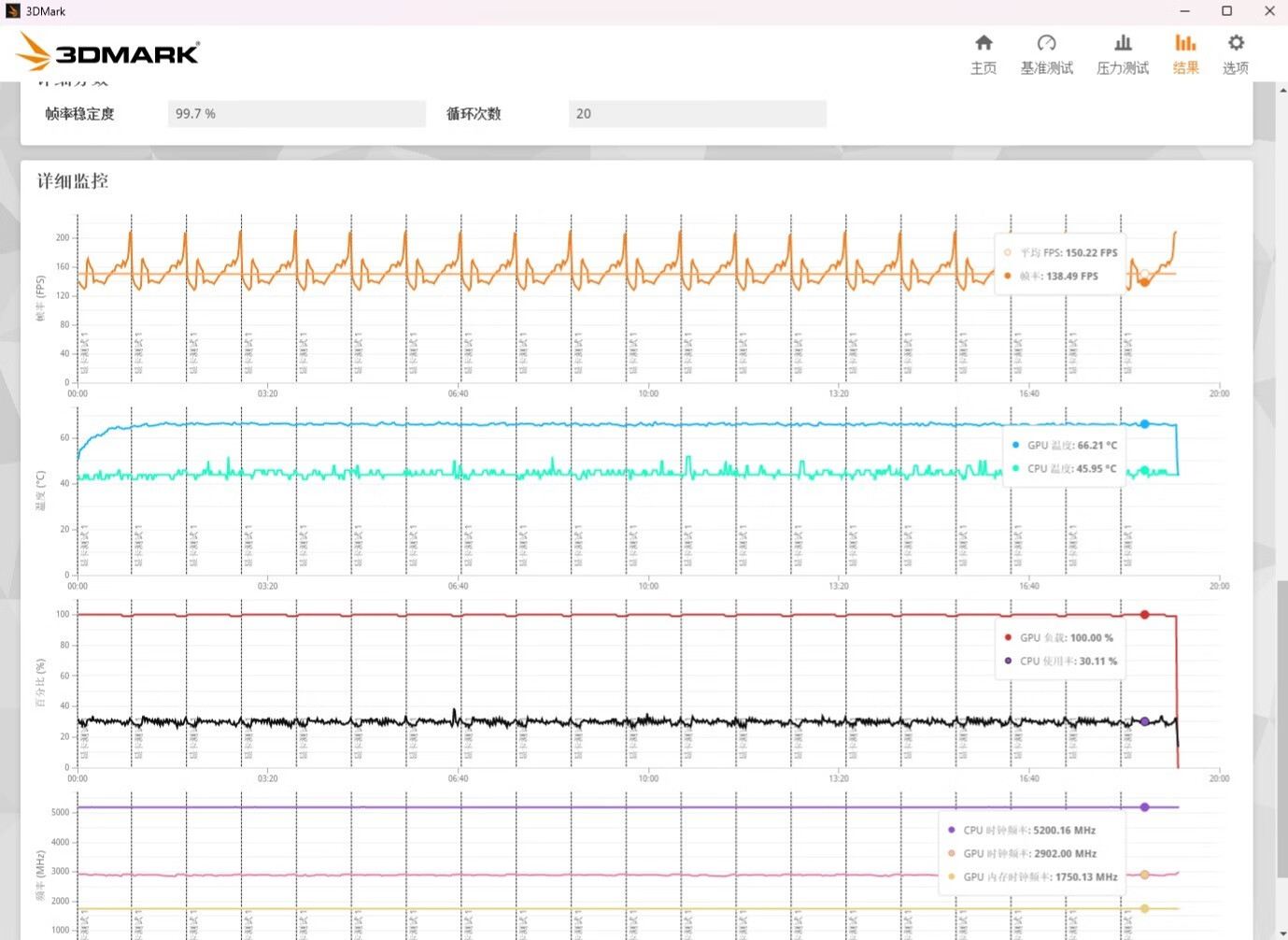The image size is (1288, 940).
Task: Click the loop count field showing 20
Action: click(x=698, y=114)
